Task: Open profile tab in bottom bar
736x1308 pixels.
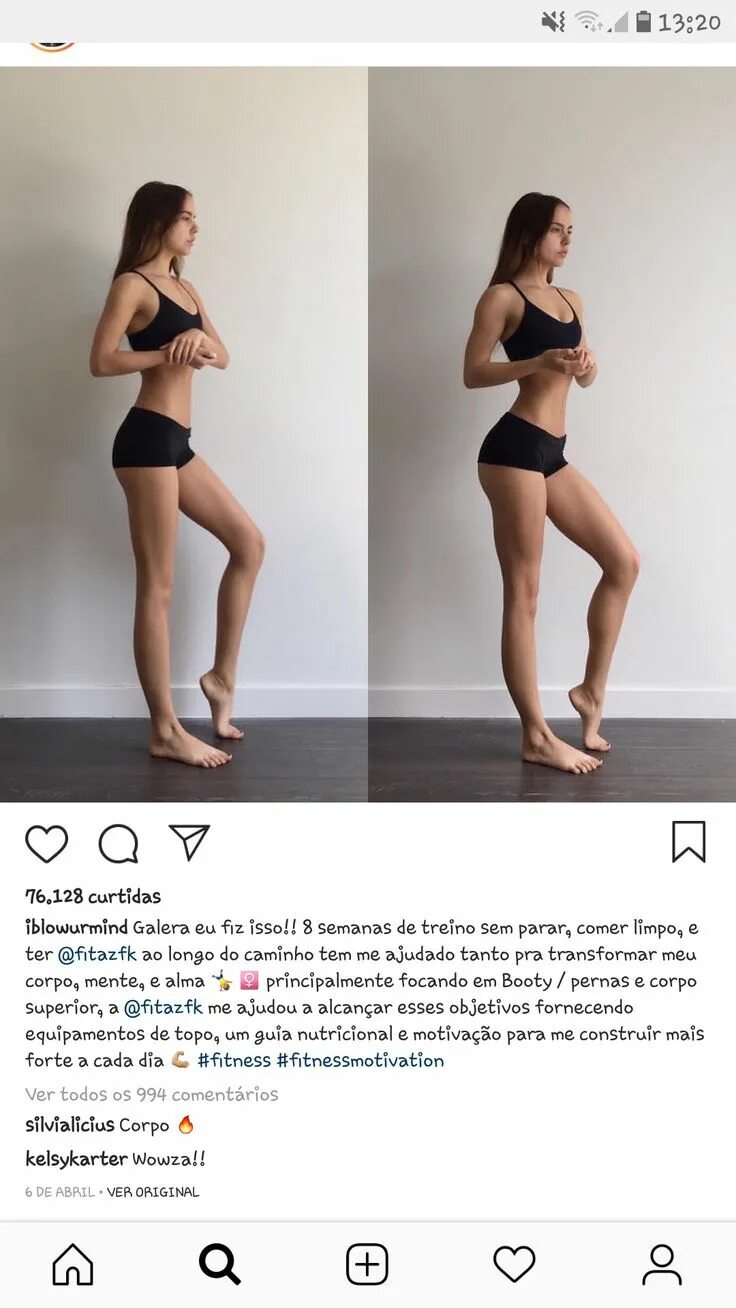Action: click(661, 1265)
